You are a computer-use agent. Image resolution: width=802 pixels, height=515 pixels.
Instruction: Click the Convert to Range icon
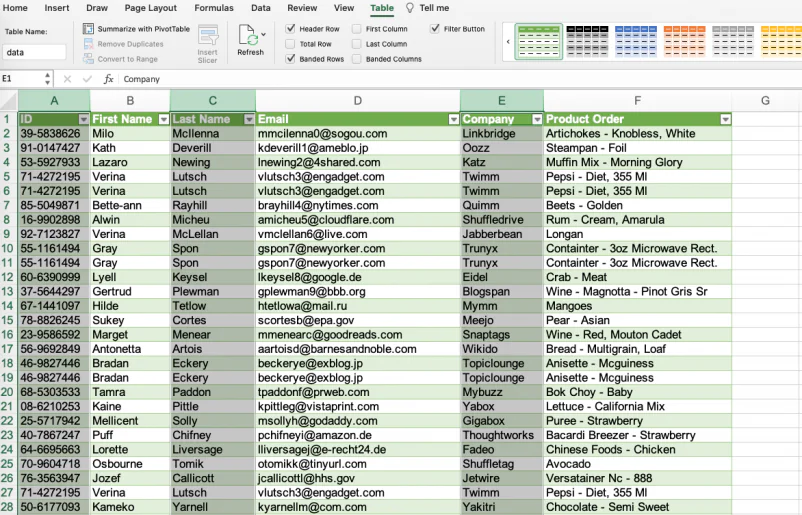click(x=88, y=59)
